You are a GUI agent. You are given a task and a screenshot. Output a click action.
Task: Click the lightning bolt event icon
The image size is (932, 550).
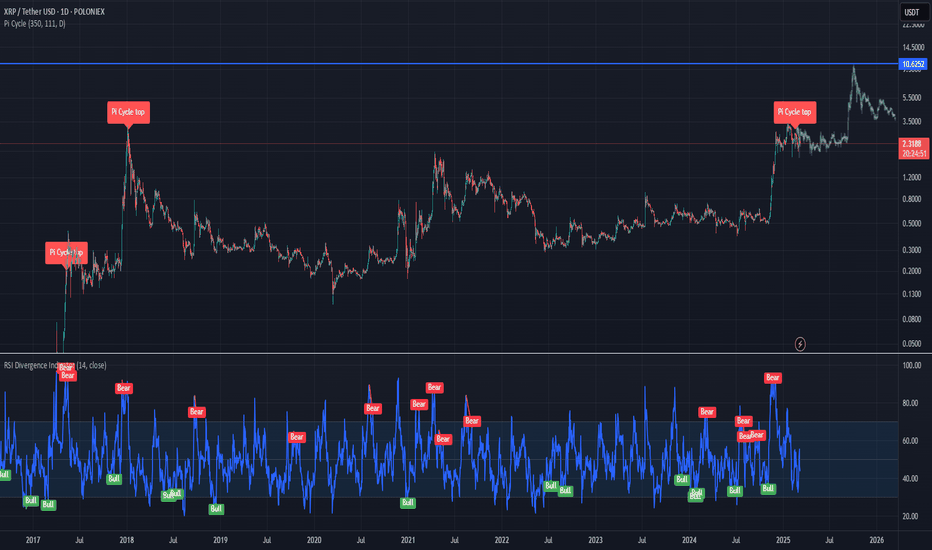800,344
